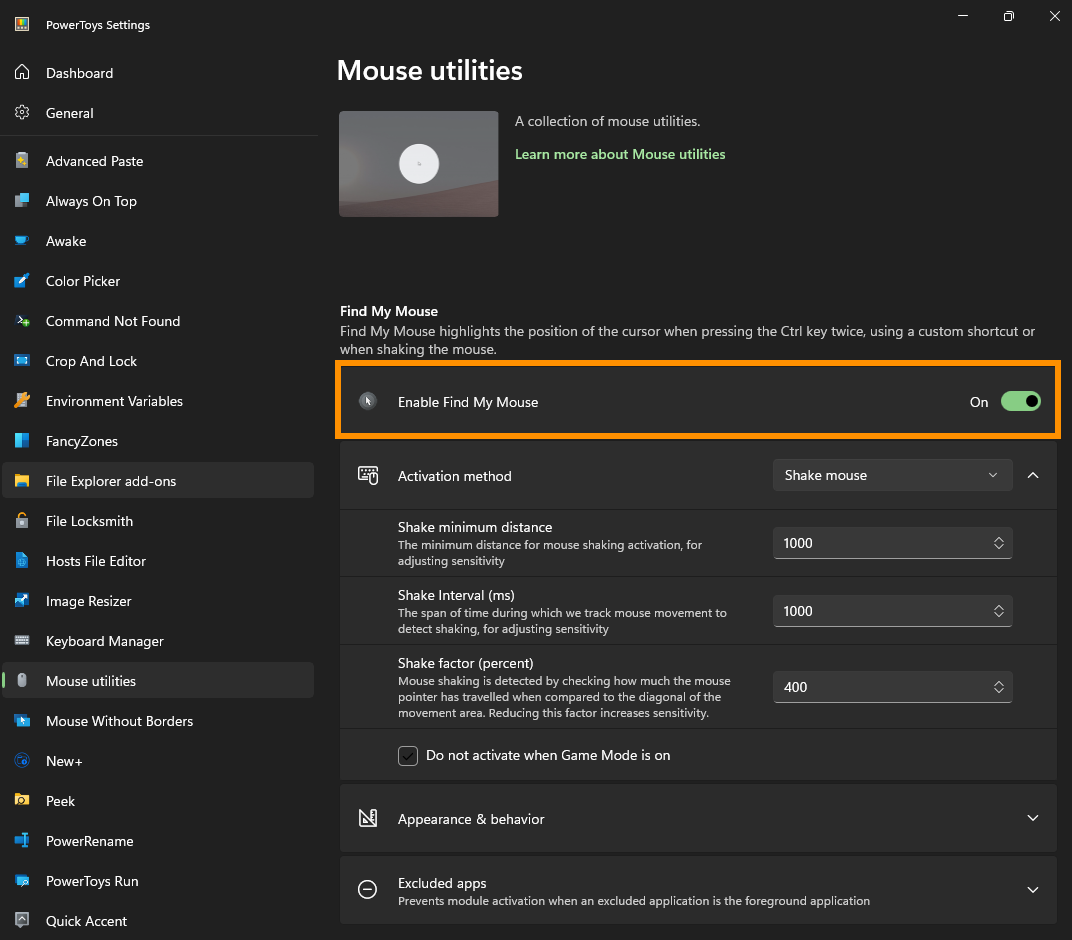Click the Quick Accent icon

tap(22, 920)
